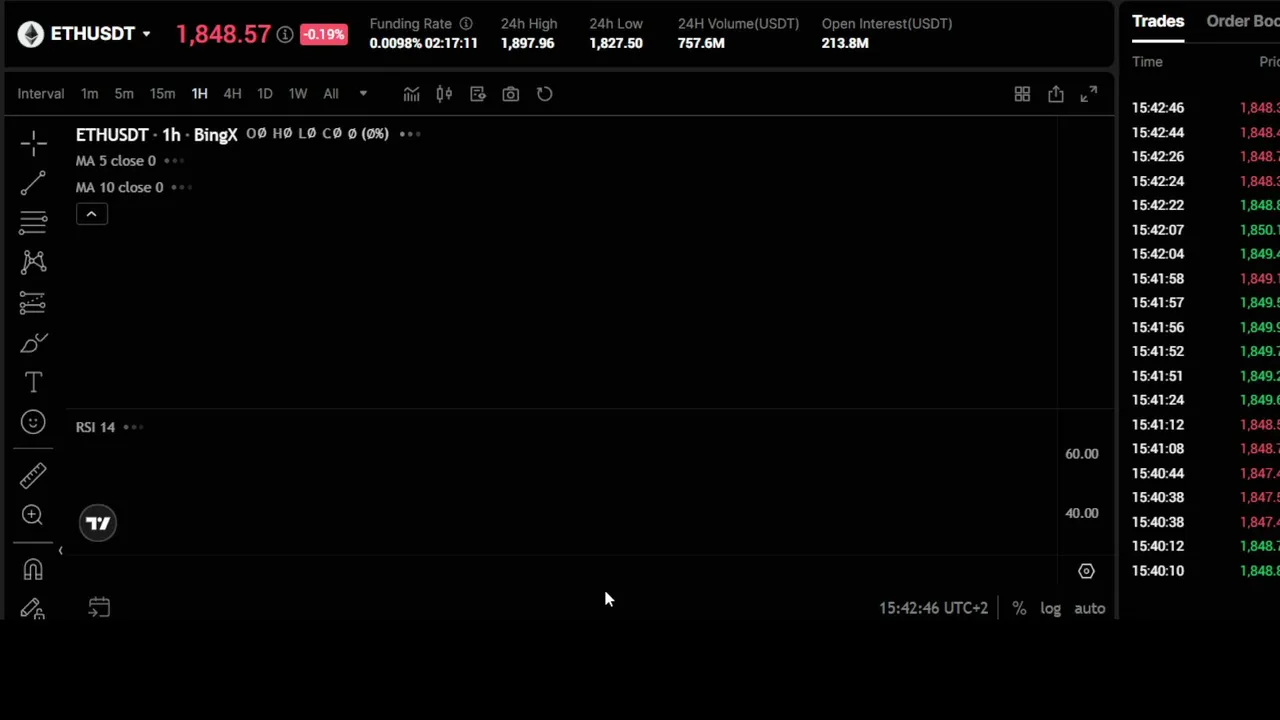Click the TradingView logo badge

[98, 523]
